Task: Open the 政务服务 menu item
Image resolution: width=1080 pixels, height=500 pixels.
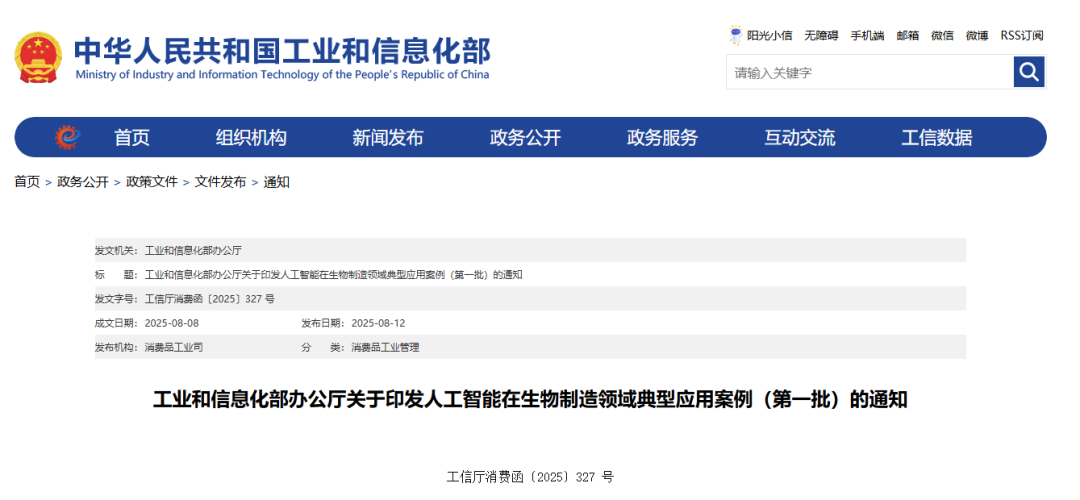Action: [662, 138]
